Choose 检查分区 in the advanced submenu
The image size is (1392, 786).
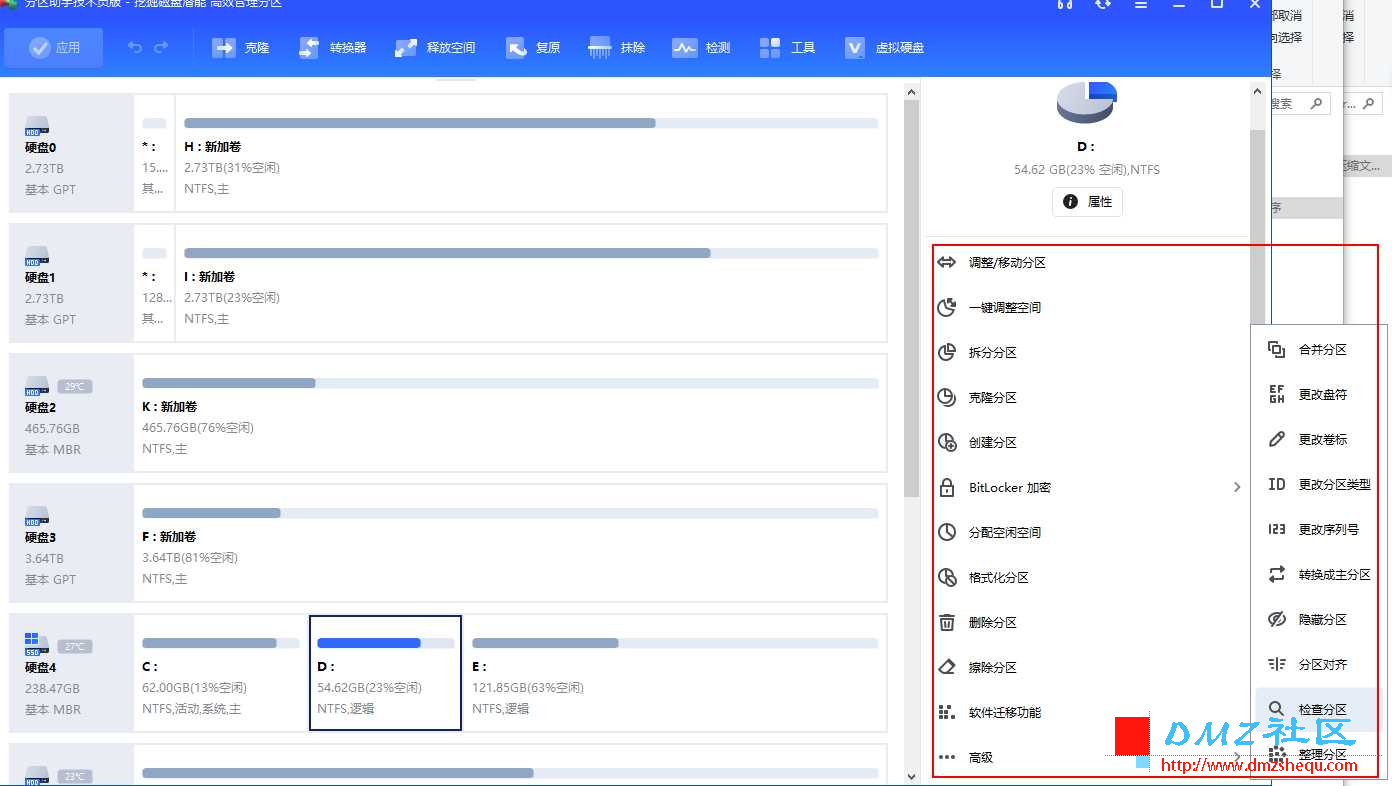pos(1318,709)
